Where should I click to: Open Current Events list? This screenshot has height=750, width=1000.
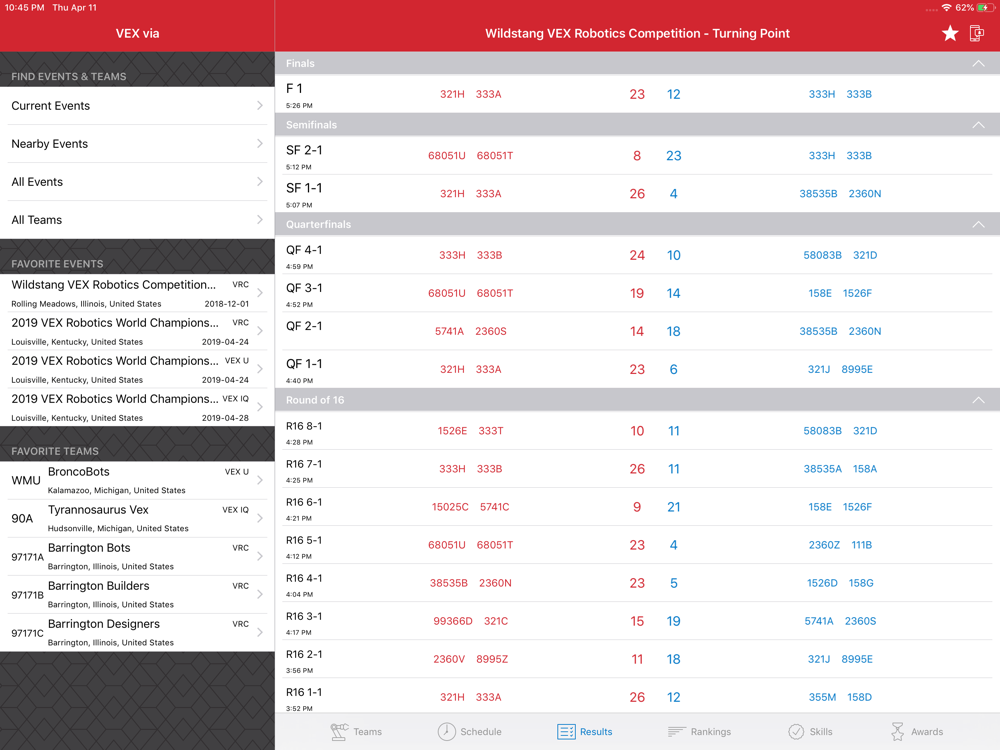pos(137,106)
